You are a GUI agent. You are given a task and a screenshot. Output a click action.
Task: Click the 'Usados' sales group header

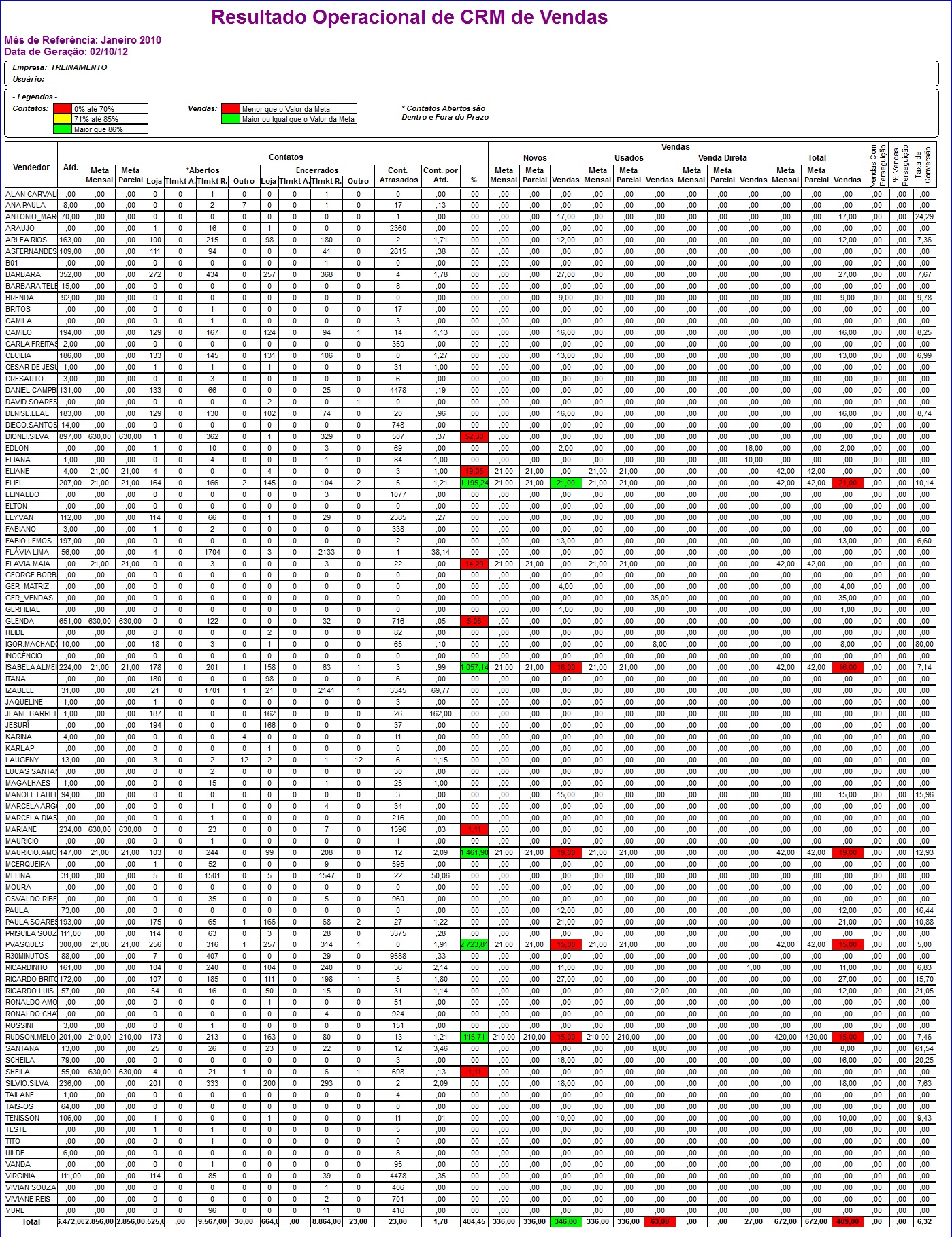point(629,158)
